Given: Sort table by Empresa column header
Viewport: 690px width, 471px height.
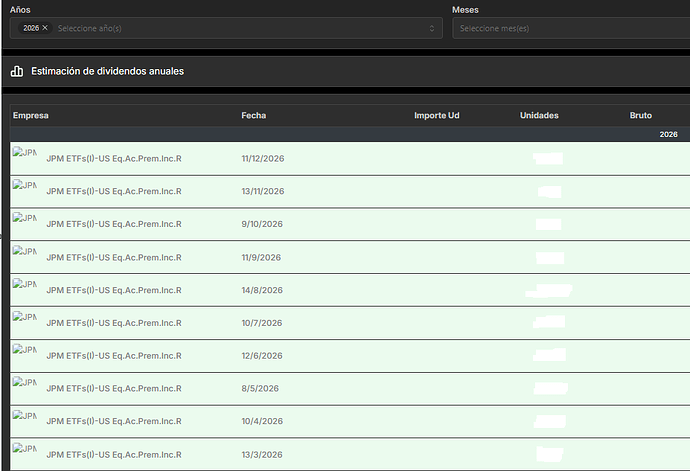Looking at the screenshot, I should point(31,116).
